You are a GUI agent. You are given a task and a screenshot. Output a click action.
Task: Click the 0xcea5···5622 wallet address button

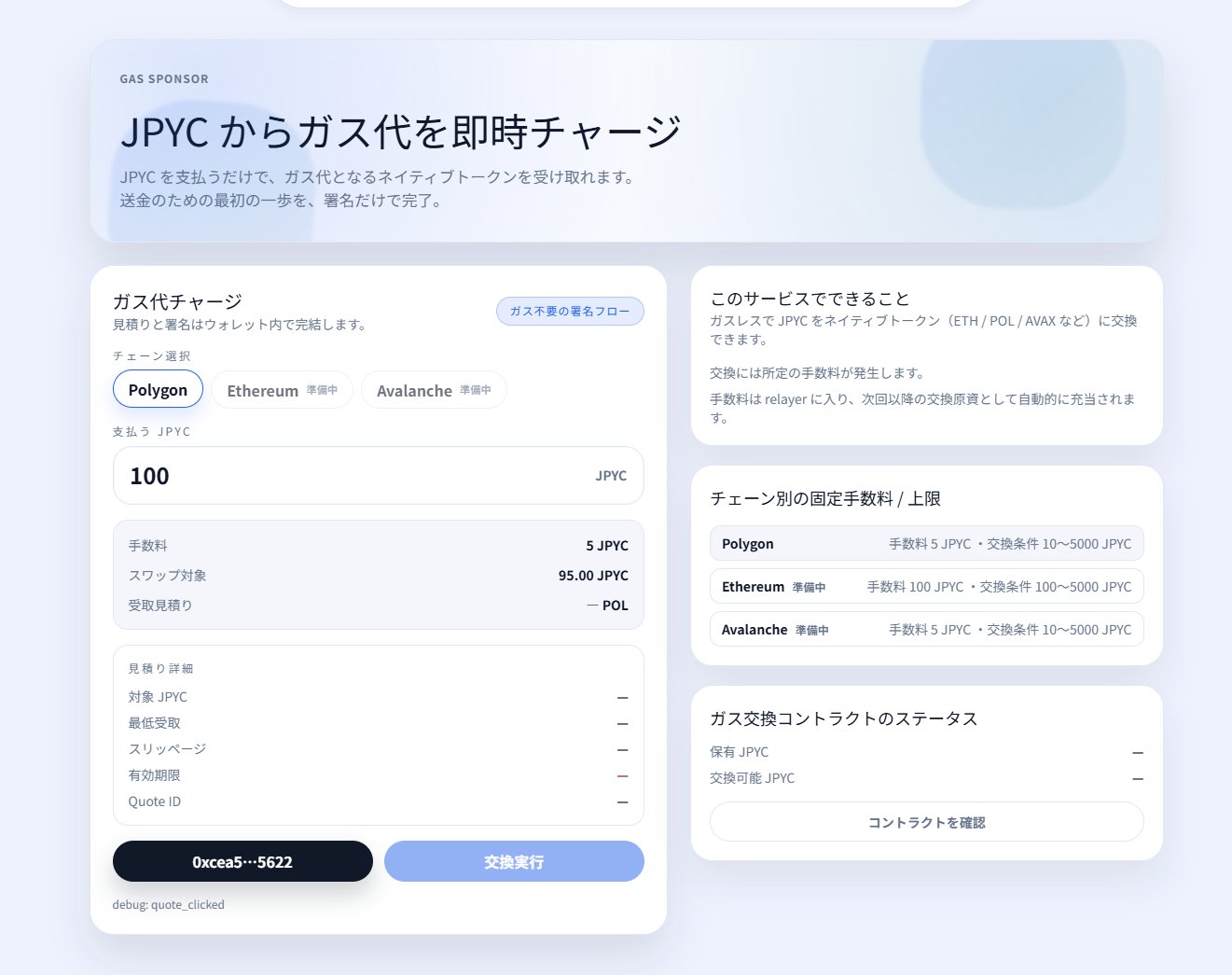(x=242, y=861)
